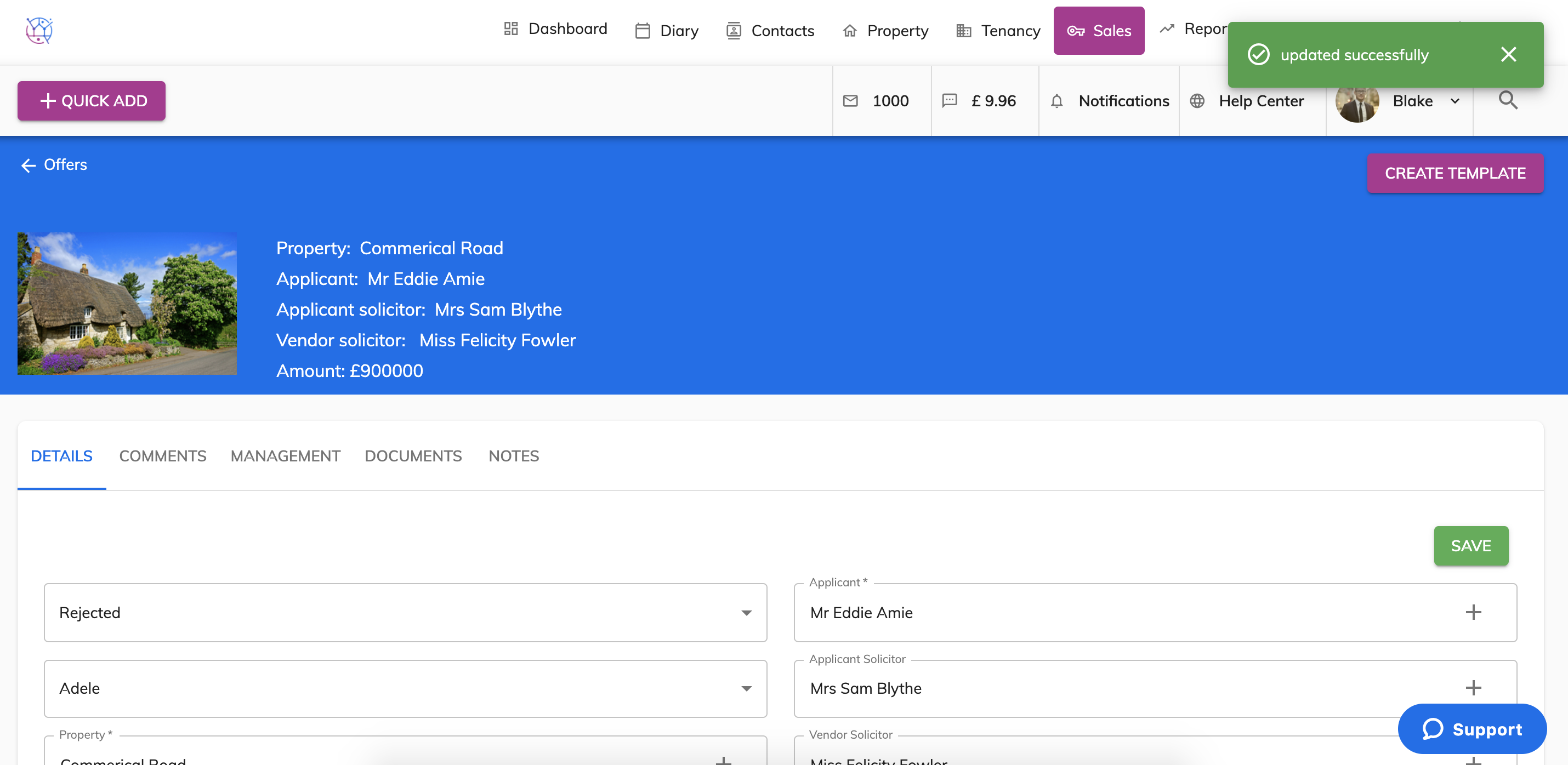Viewport: 1568px width, 765px height.
Task: Open the Documents tab
Action: click(413, 456)
